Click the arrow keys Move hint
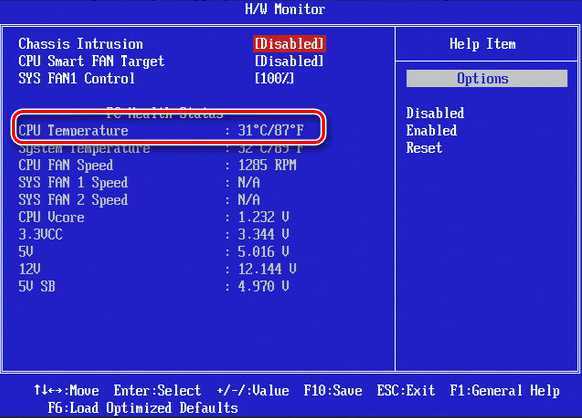 click(x=66, y=391)
